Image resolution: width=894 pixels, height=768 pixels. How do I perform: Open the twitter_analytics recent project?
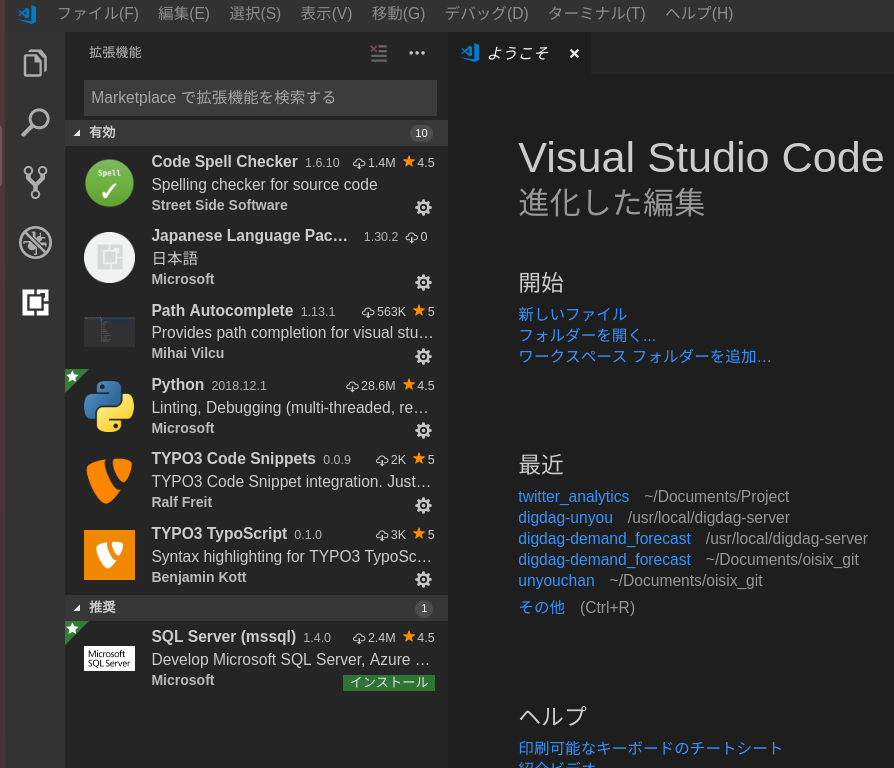click(x=573, y=496)
